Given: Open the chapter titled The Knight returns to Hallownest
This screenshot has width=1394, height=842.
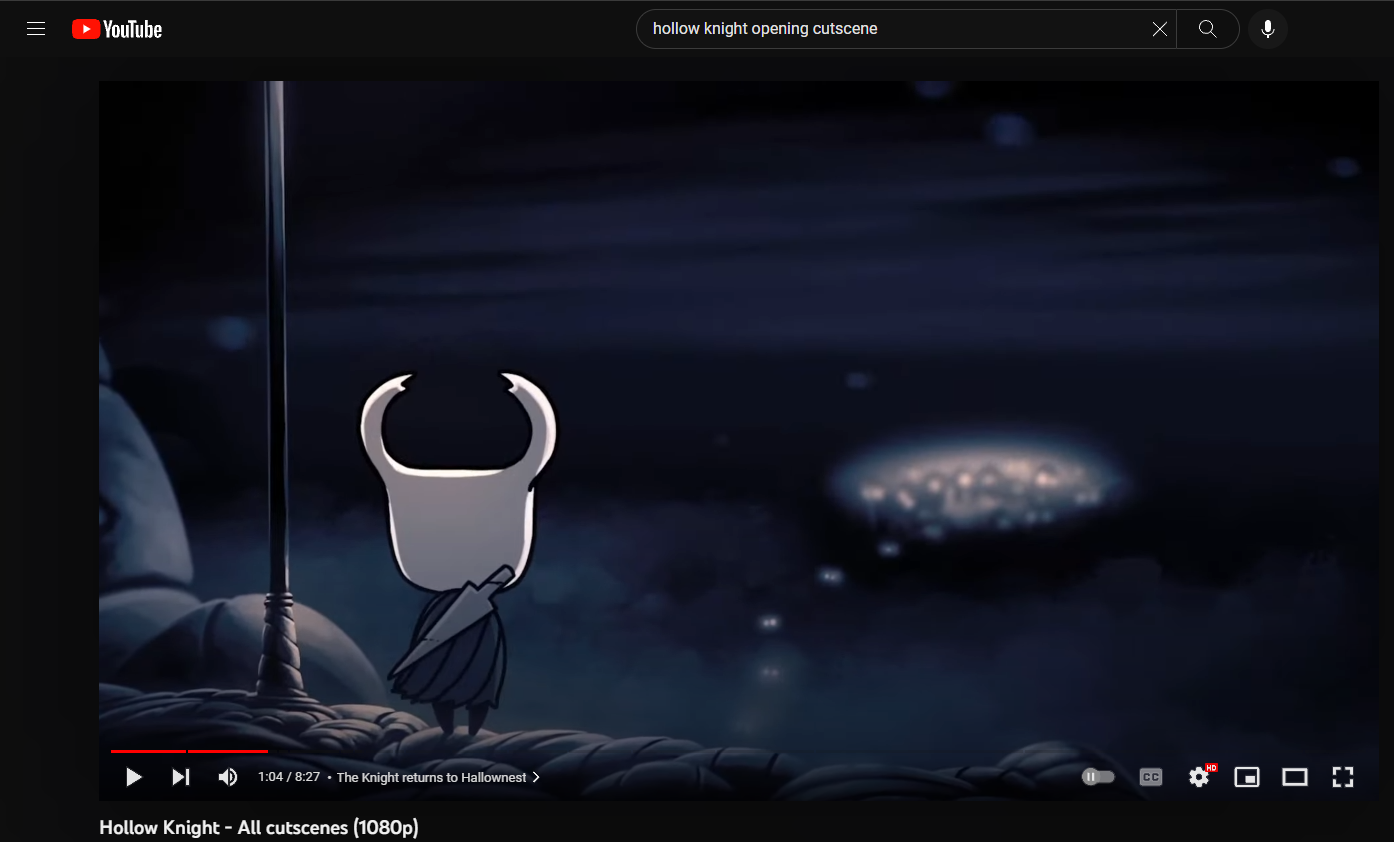Looking at the screenshot, I should 430,776.
